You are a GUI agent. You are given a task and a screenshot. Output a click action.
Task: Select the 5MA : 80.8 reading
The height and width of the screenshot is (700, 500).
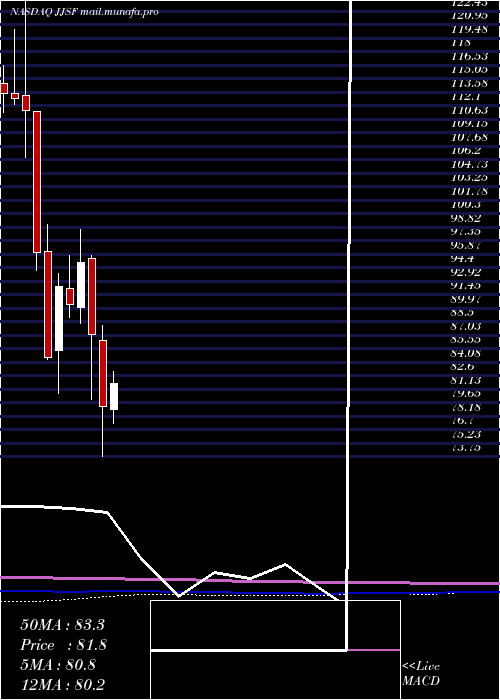point(58,665)
